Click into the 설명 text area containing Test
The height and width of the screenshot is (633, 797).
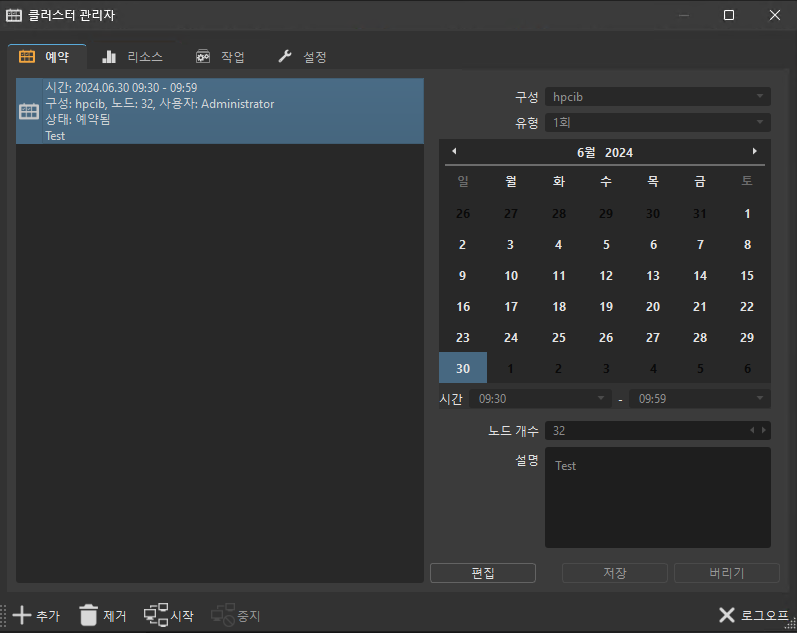[658, 497]
